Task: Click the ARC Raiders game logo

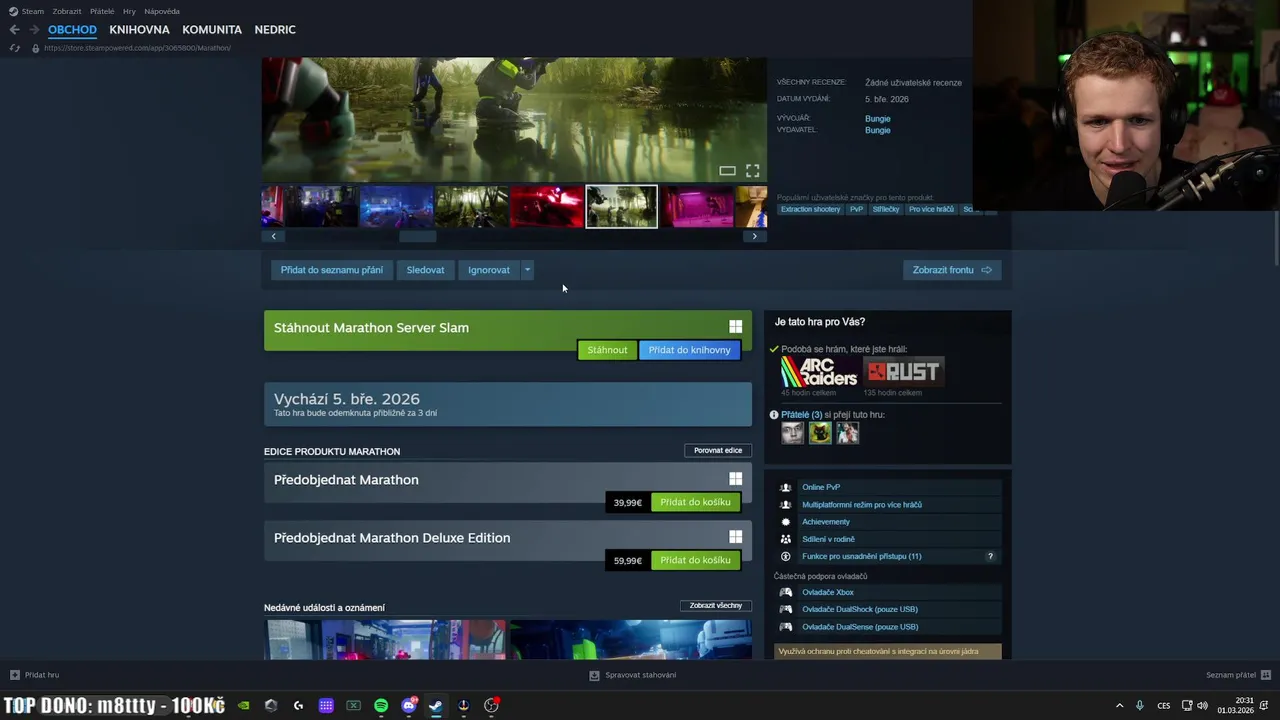Action: coord(819,372)
